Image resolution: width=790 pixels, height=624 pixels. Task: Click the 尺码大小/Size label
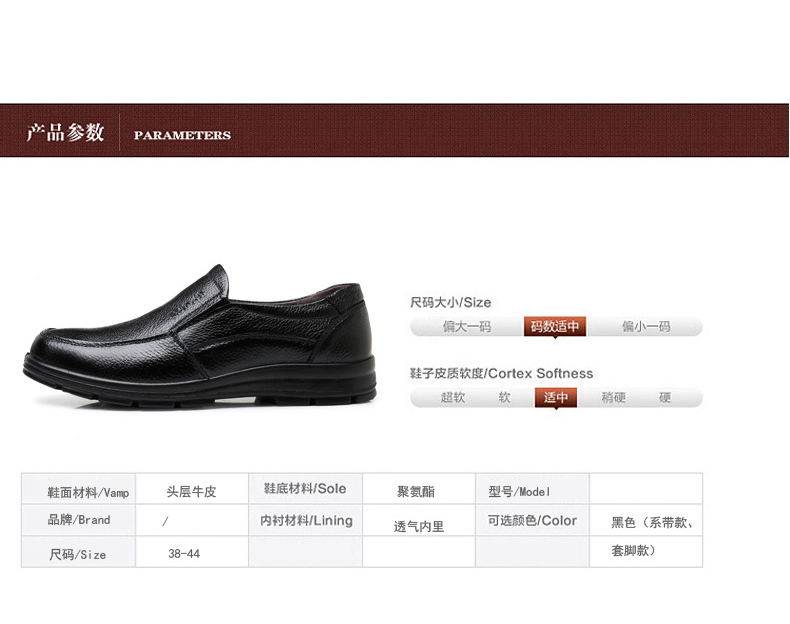coord(450,303)
